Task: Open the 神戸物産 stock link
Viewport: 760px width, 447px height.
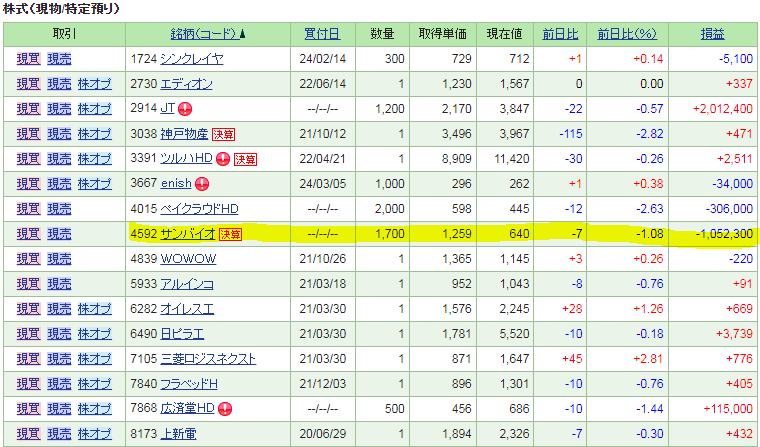Action: tap(184, 134)
